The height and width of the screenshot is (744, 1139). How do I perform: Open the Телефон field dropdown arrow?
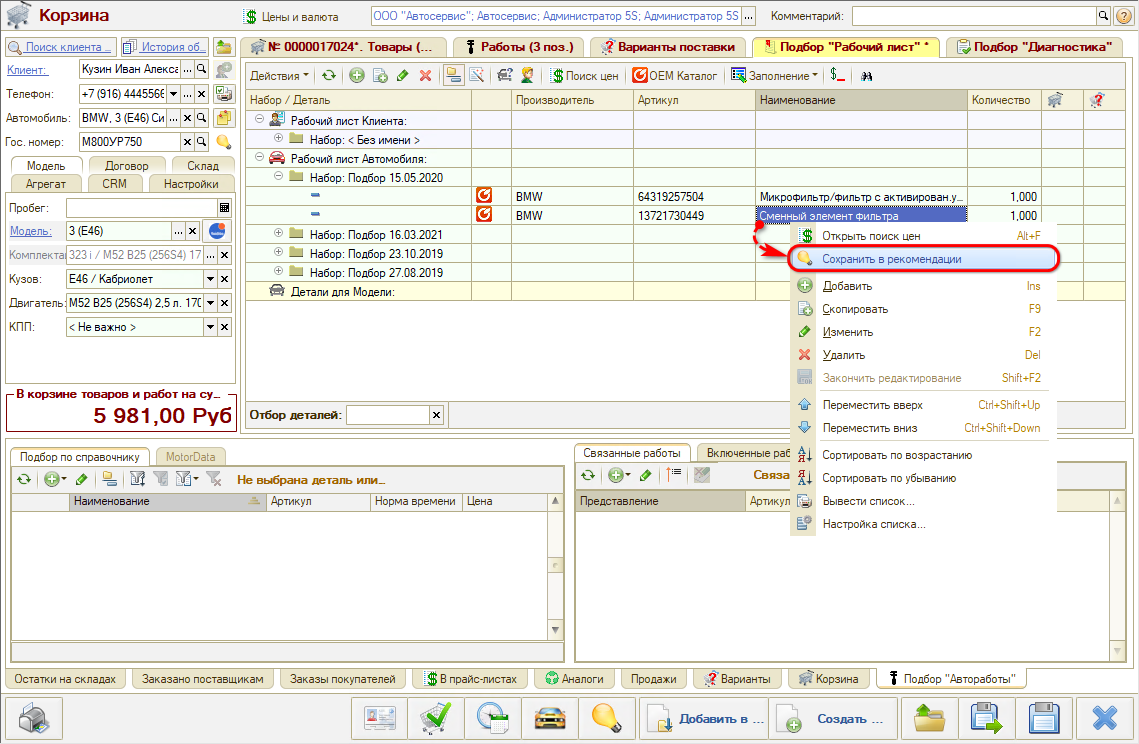pos(173,94)
